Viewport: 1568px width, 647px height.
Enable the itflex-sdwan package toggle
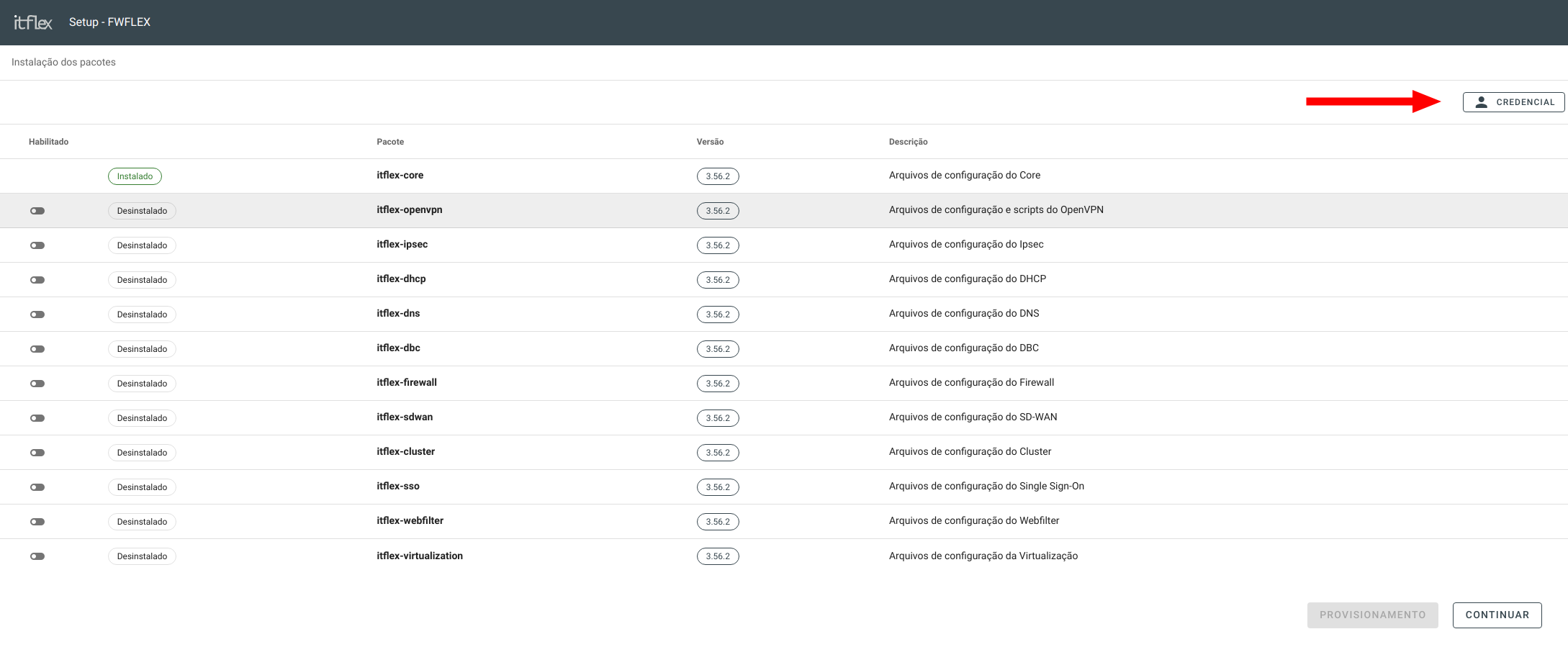pos(37,418)
